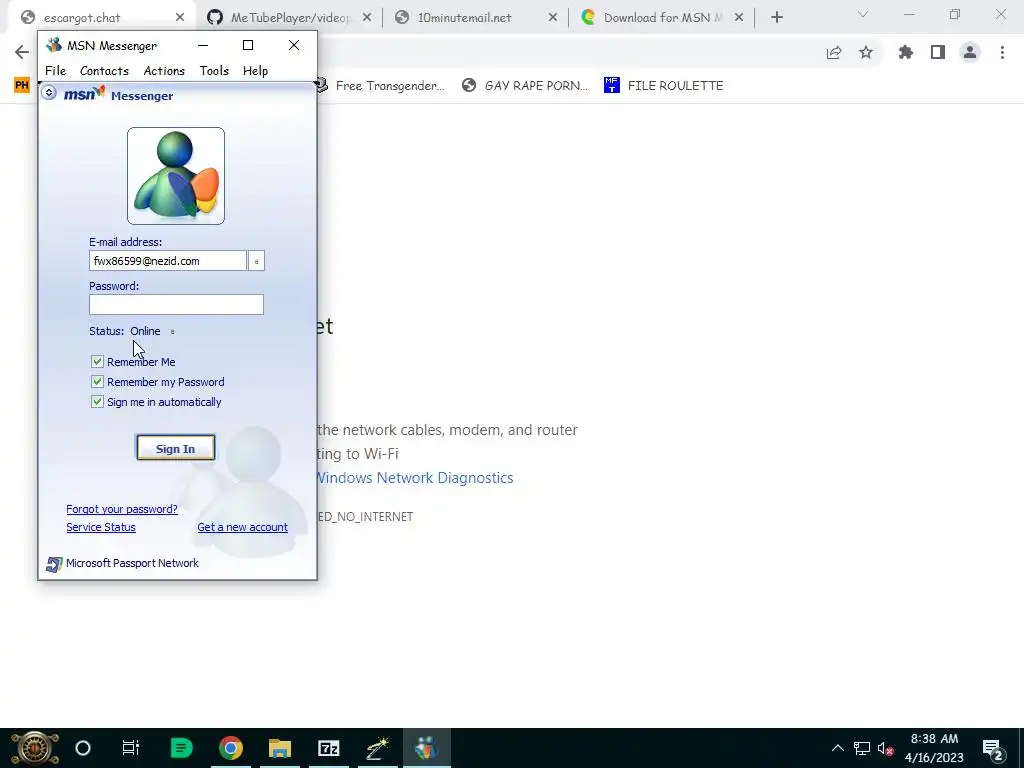Open the Tools menu
The image size is (1024, 768).
[214, 71]
